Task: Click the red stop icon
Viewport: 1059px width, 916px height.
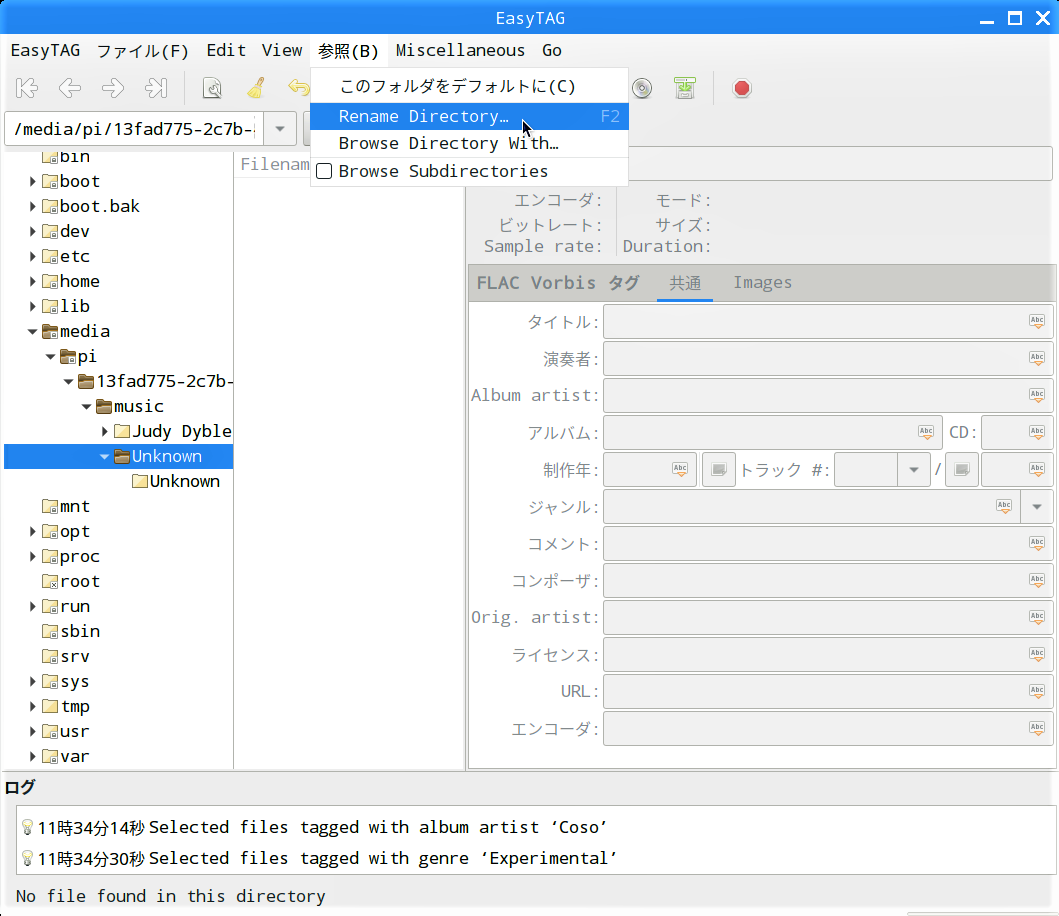Action: [x=742, y=88]
